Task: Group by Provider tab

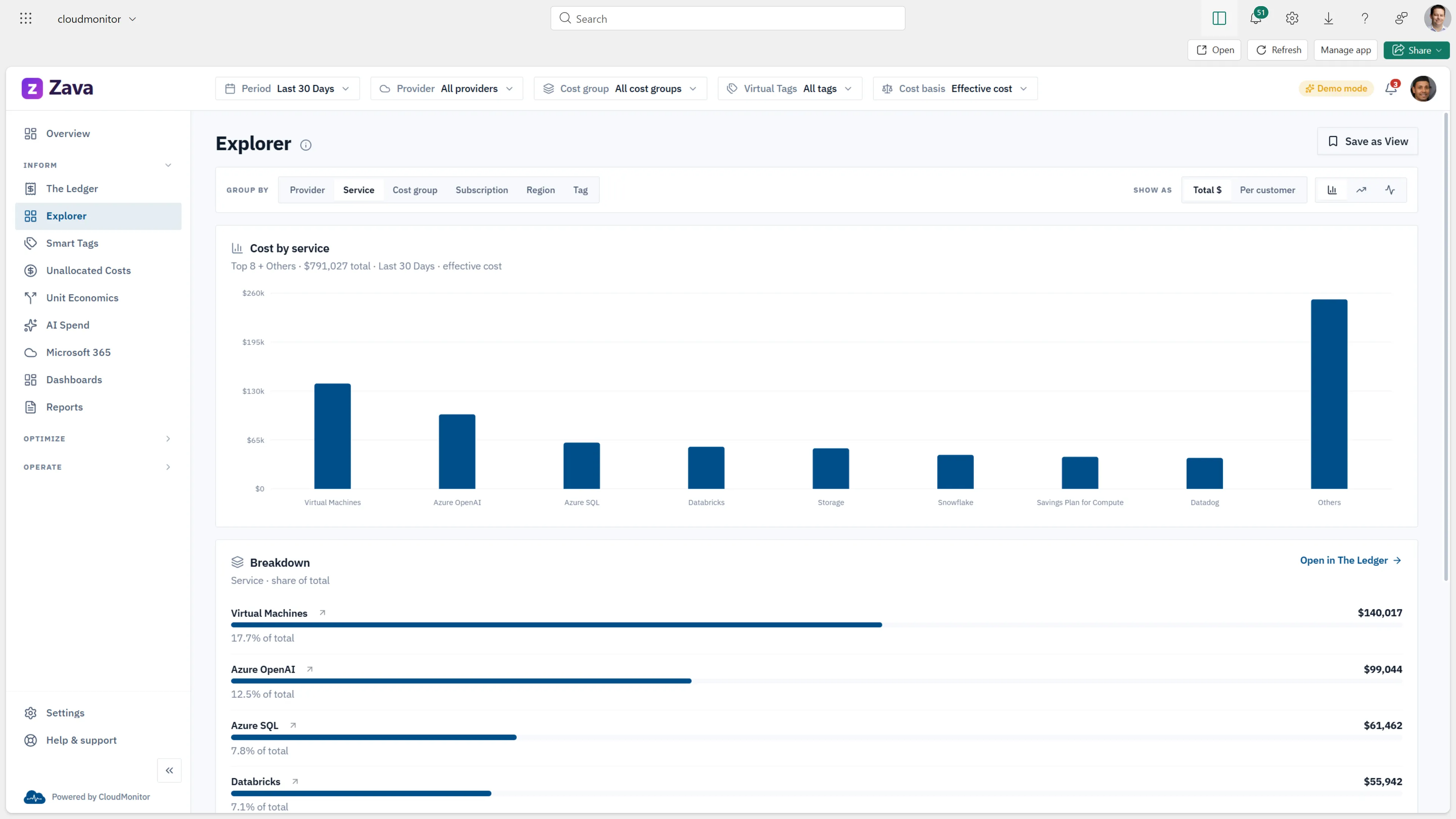Action: click(308, 190)
